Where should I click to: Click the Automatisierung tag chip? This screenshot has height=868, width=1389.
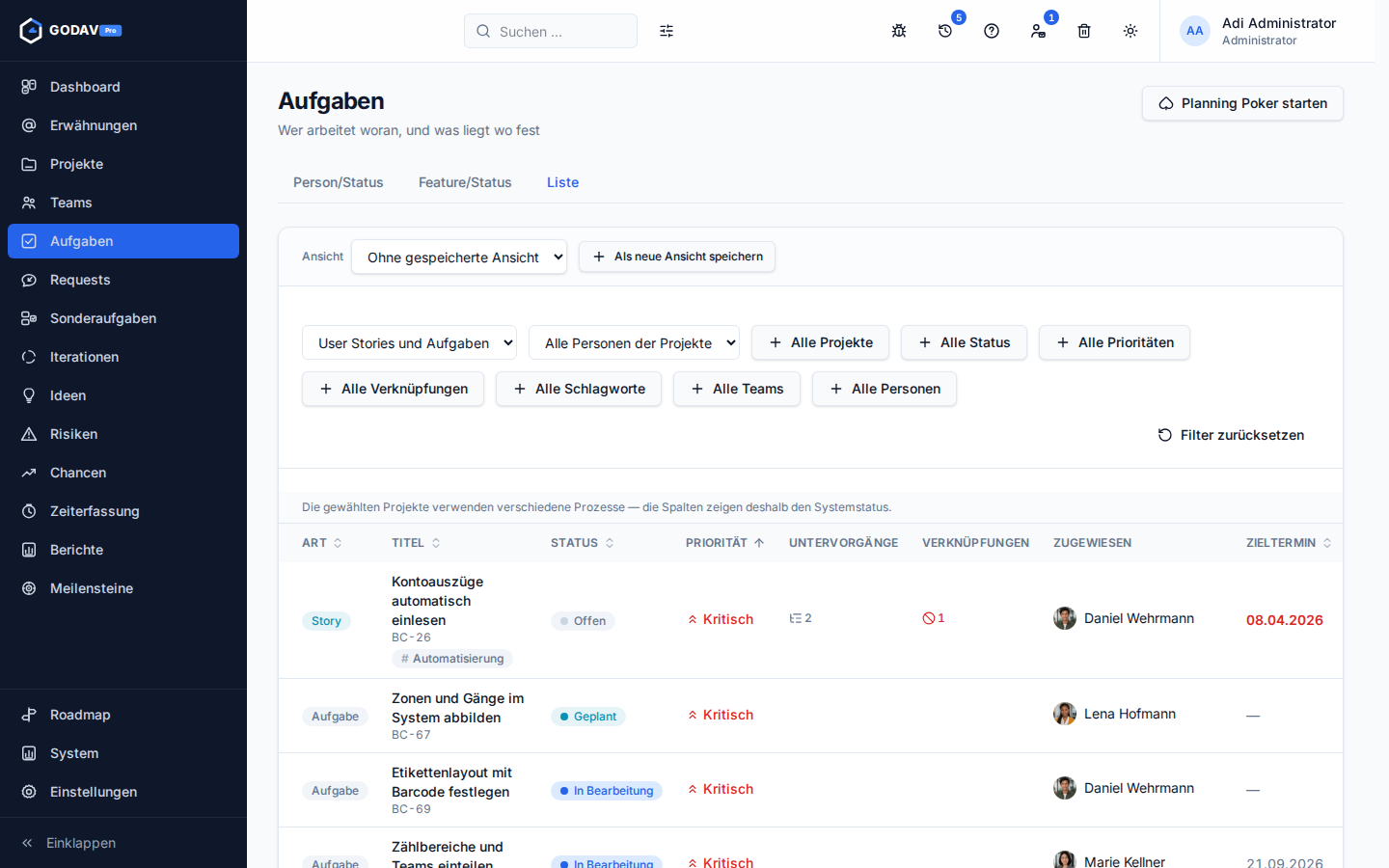click(x=452, y=659)
